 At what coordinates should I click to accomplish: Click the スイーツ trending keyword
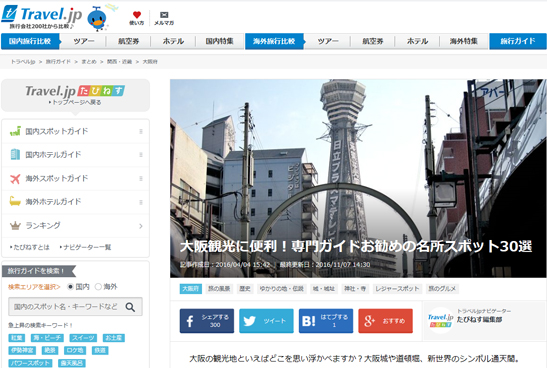(83, 338)
